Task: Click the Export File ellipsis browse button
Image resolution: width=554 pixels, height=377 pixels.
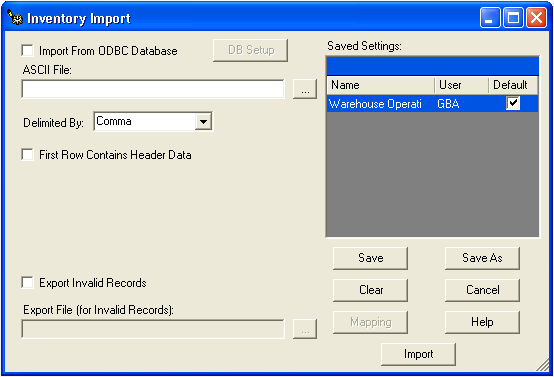Action: coord(305,329)
